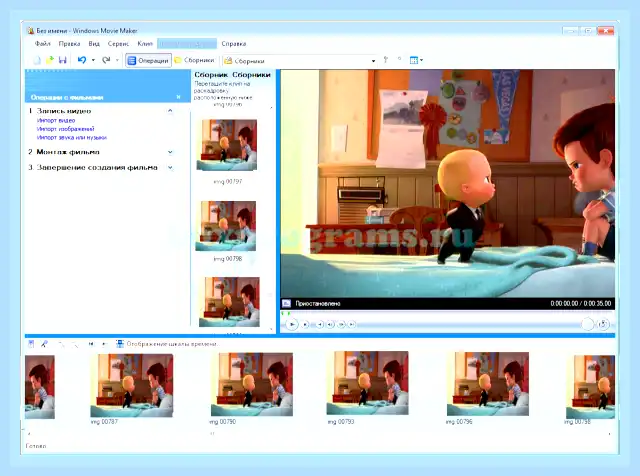
Task: Select the Завершение создания фильма heading
Action: [97, 167]
